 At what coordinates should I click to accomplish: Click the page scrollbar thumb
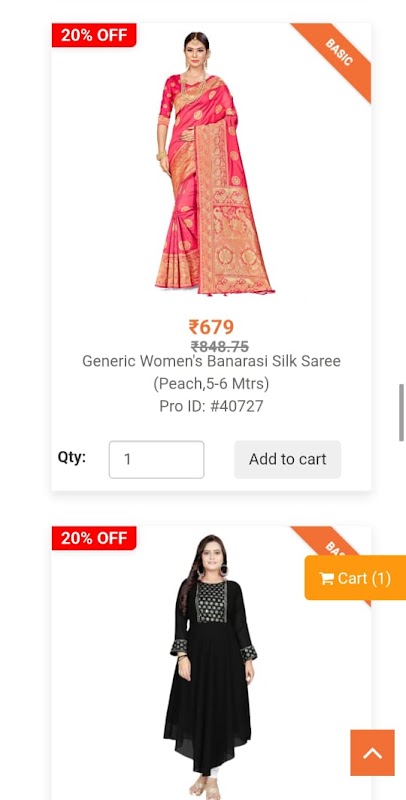click(401, 412)
